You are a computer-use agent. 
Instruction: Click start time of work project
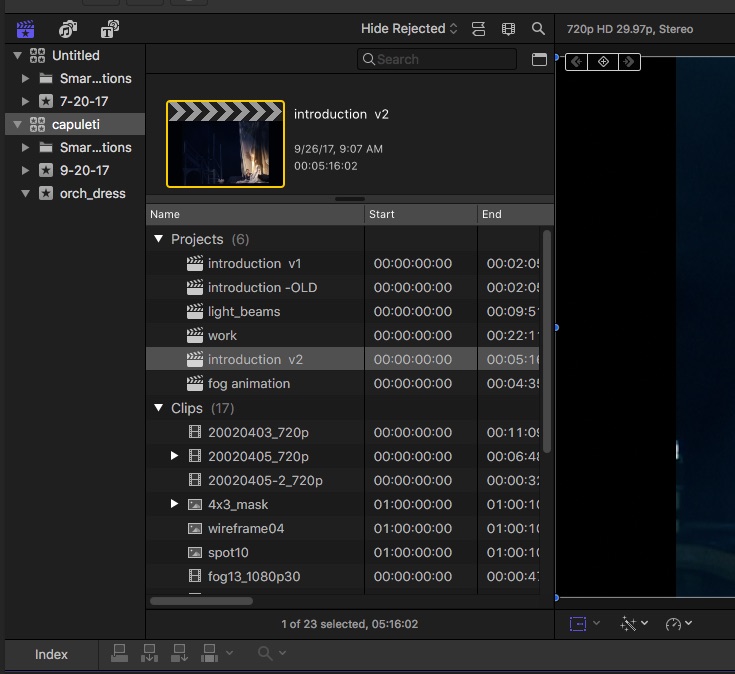pos(412,336)
